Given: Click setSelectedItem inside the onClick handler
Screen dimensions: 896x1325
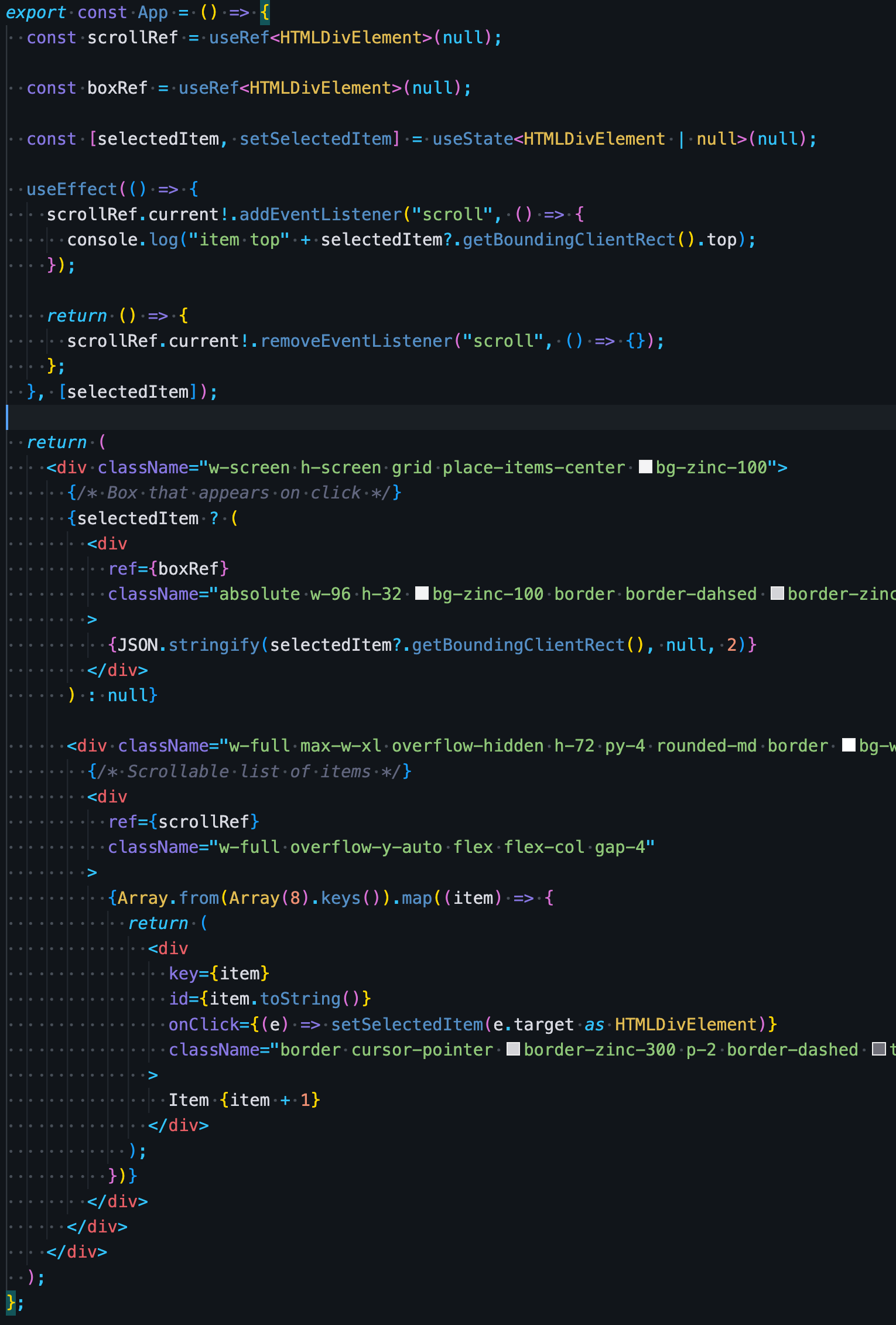Looking at the screenshot, I should (x=407, y=1024).
